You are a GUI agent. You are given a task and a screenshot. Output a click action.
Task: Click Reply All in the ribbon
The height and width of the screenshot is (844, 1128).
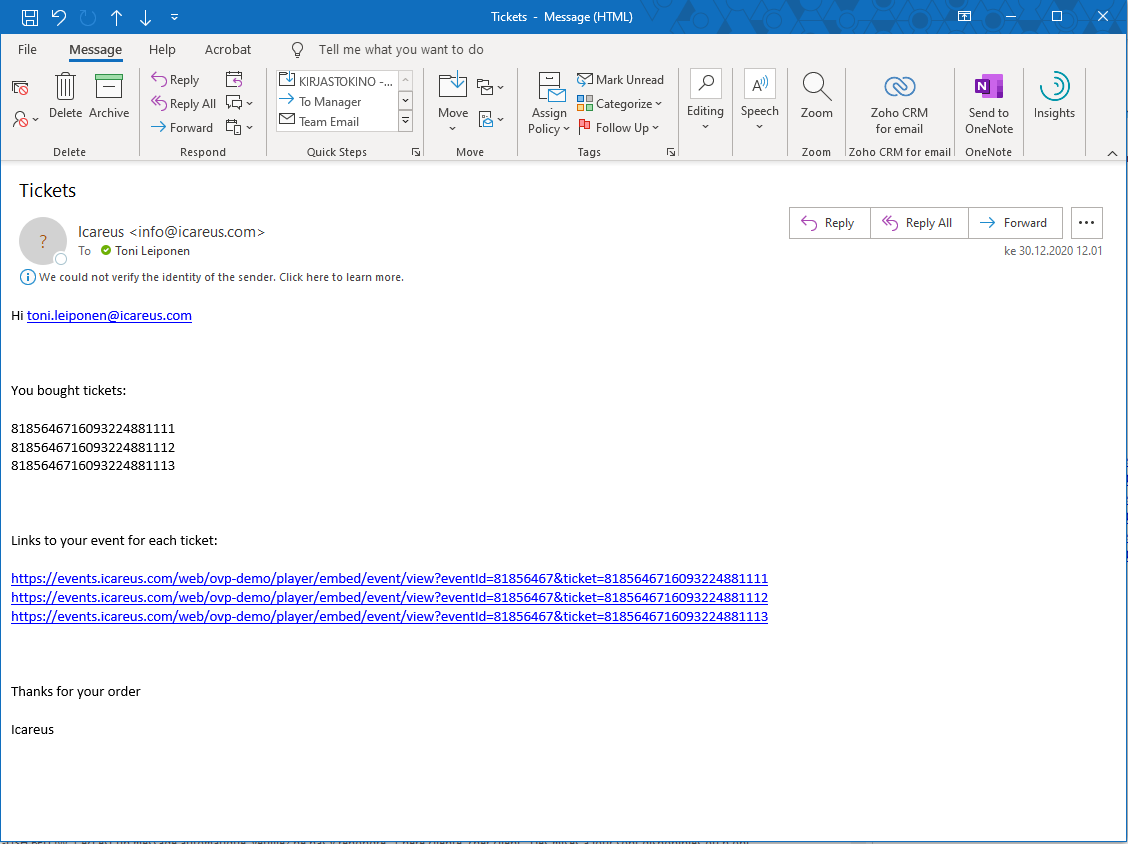pos(183,104)
